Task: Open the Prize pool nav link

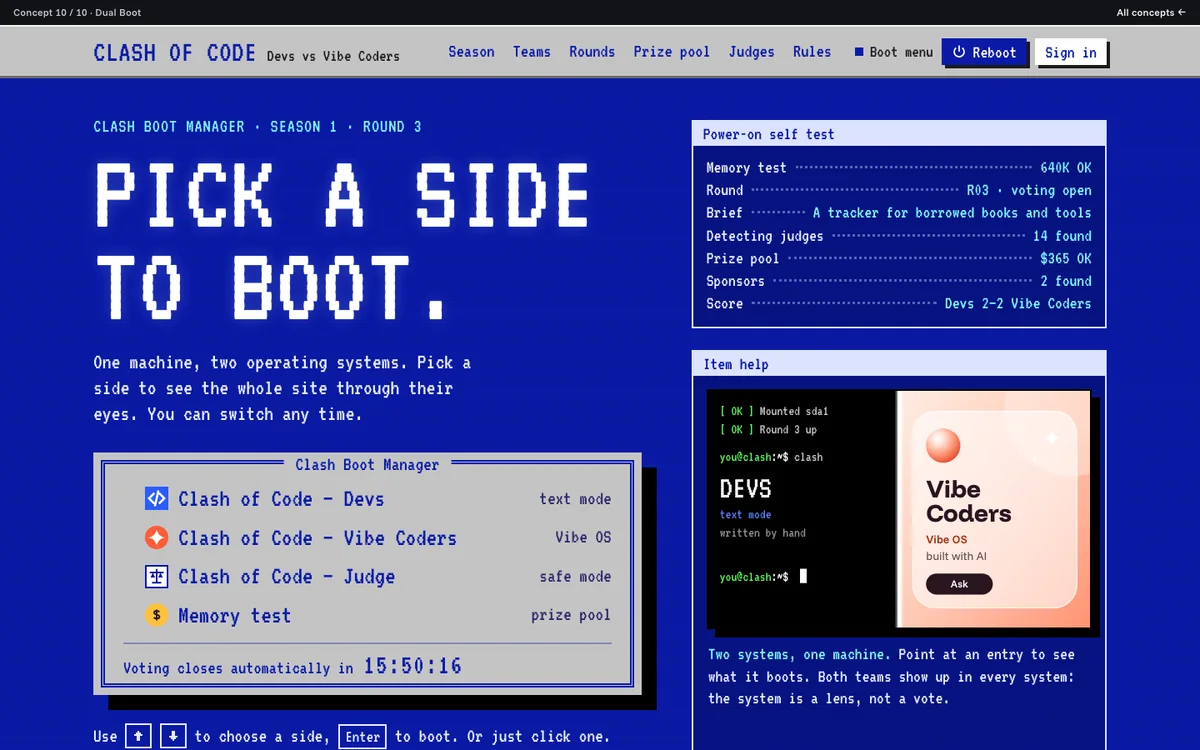Action: click(x=672, y=52)
